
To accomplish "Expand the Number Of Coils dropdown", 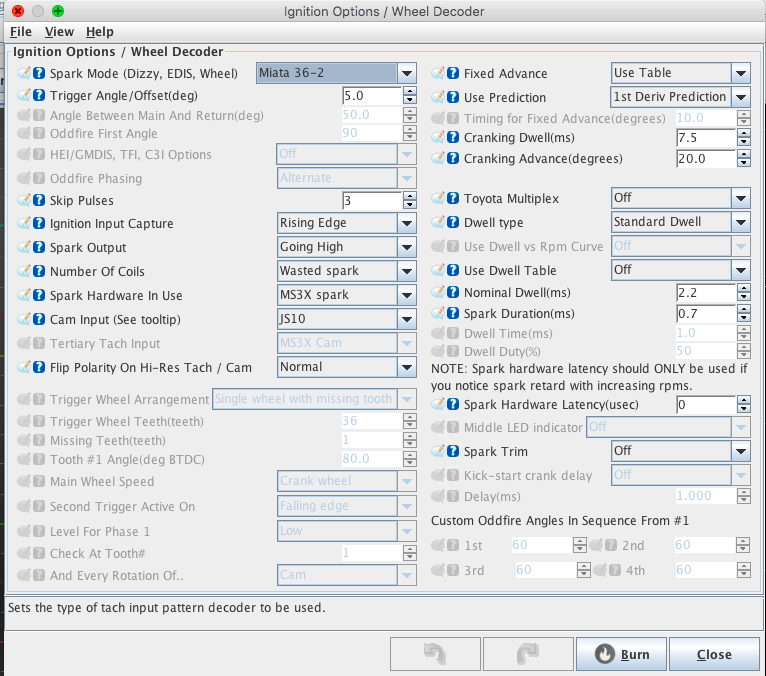I will 347,271.
